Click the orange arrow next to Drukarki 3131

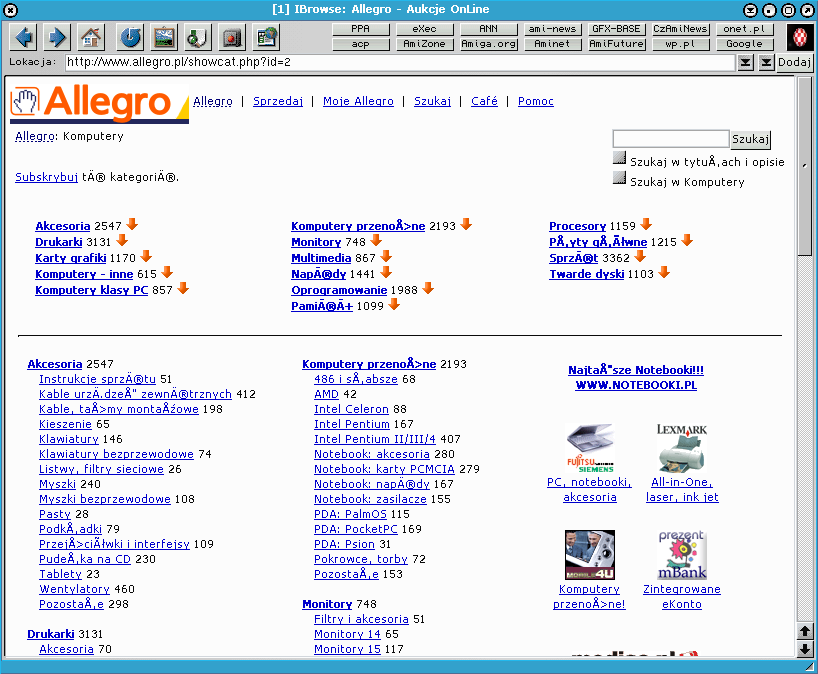(122, 240)
